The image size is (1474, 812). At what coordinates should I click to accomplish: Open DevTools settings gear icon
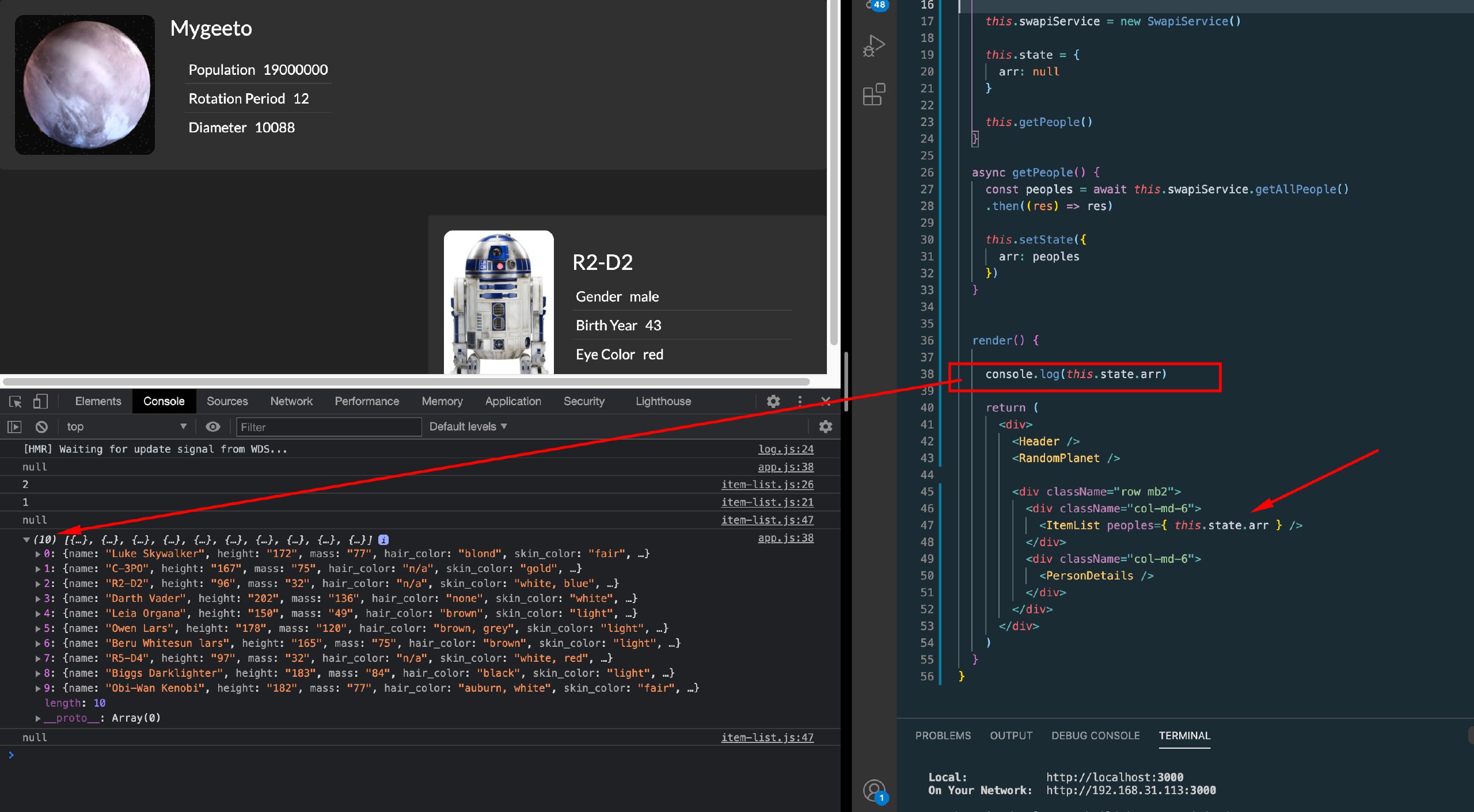click(773, 402)
